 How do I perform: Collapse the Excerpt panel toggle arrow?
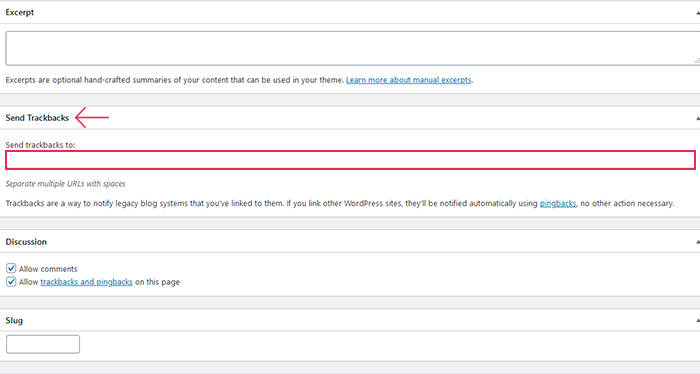tap(698, 13)
